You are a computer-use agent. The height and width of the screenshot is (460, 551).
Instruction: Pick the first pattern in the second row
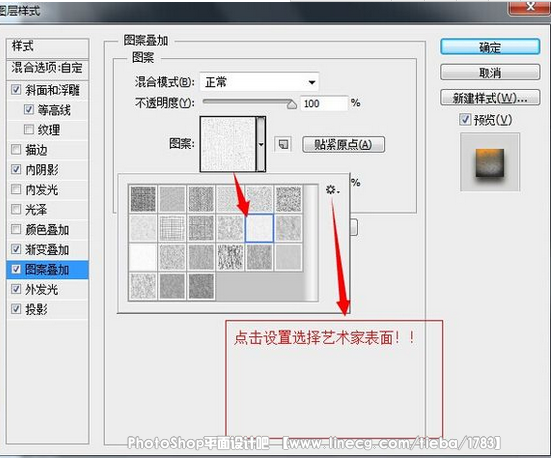pyautogui.click(x=143, y=228)
